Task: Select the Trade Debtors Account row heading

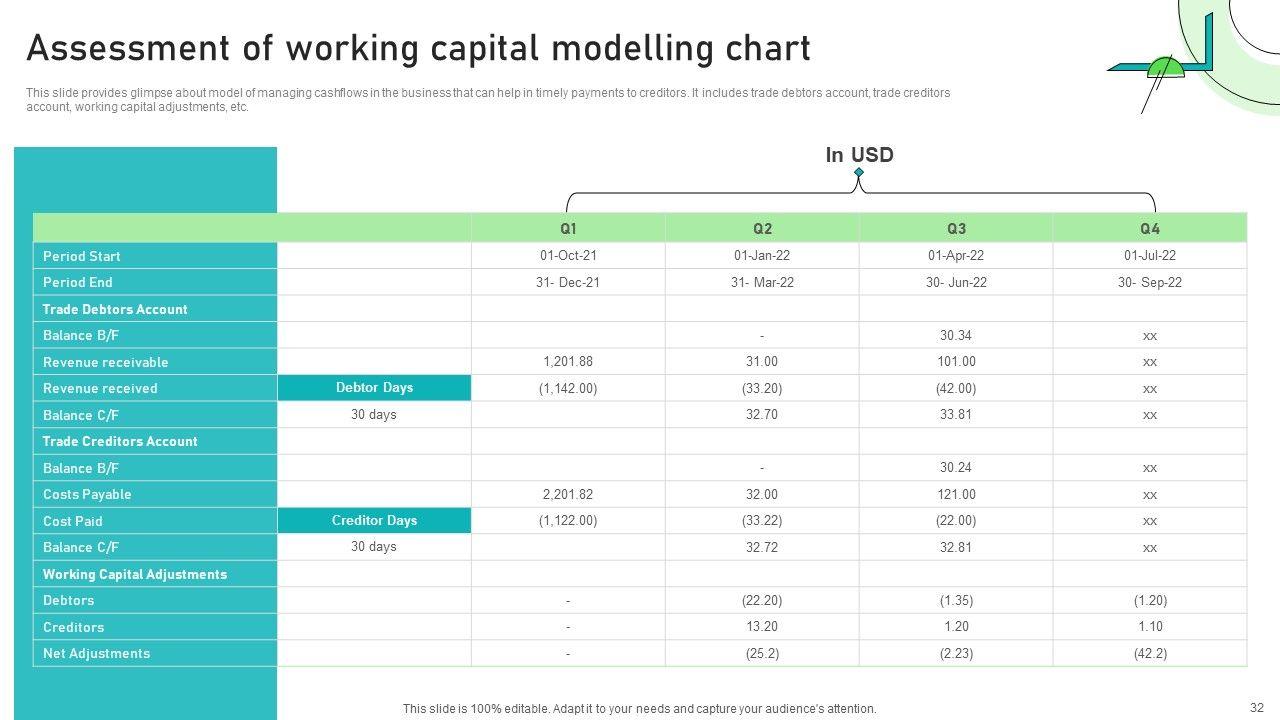Action: pyautogui.click(x=115, y=309)
